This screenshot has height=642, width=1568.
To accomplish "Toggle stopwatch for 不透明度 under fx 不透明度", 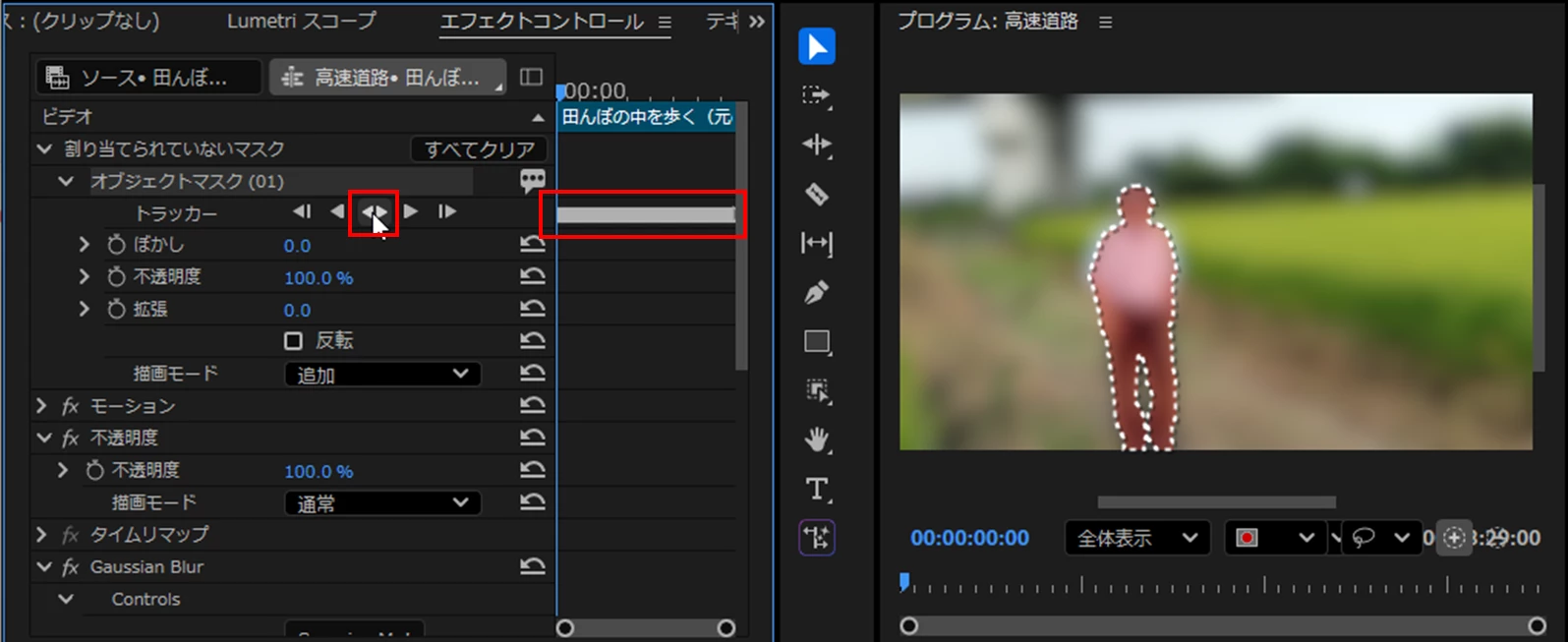I will click(x=95, y=470).
